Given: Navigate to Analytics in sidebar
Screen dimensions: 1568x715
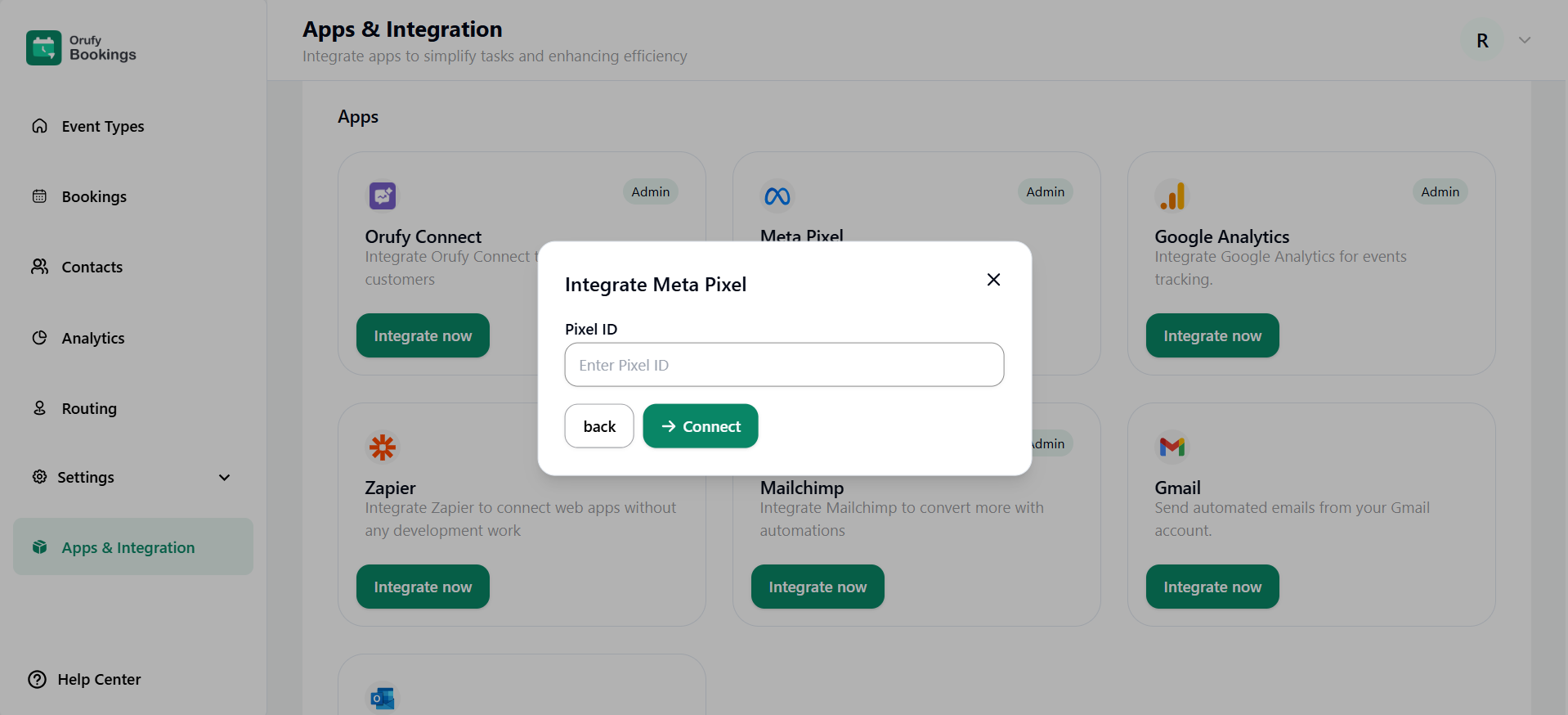Looking at the screenshot, I should point(93,338).
